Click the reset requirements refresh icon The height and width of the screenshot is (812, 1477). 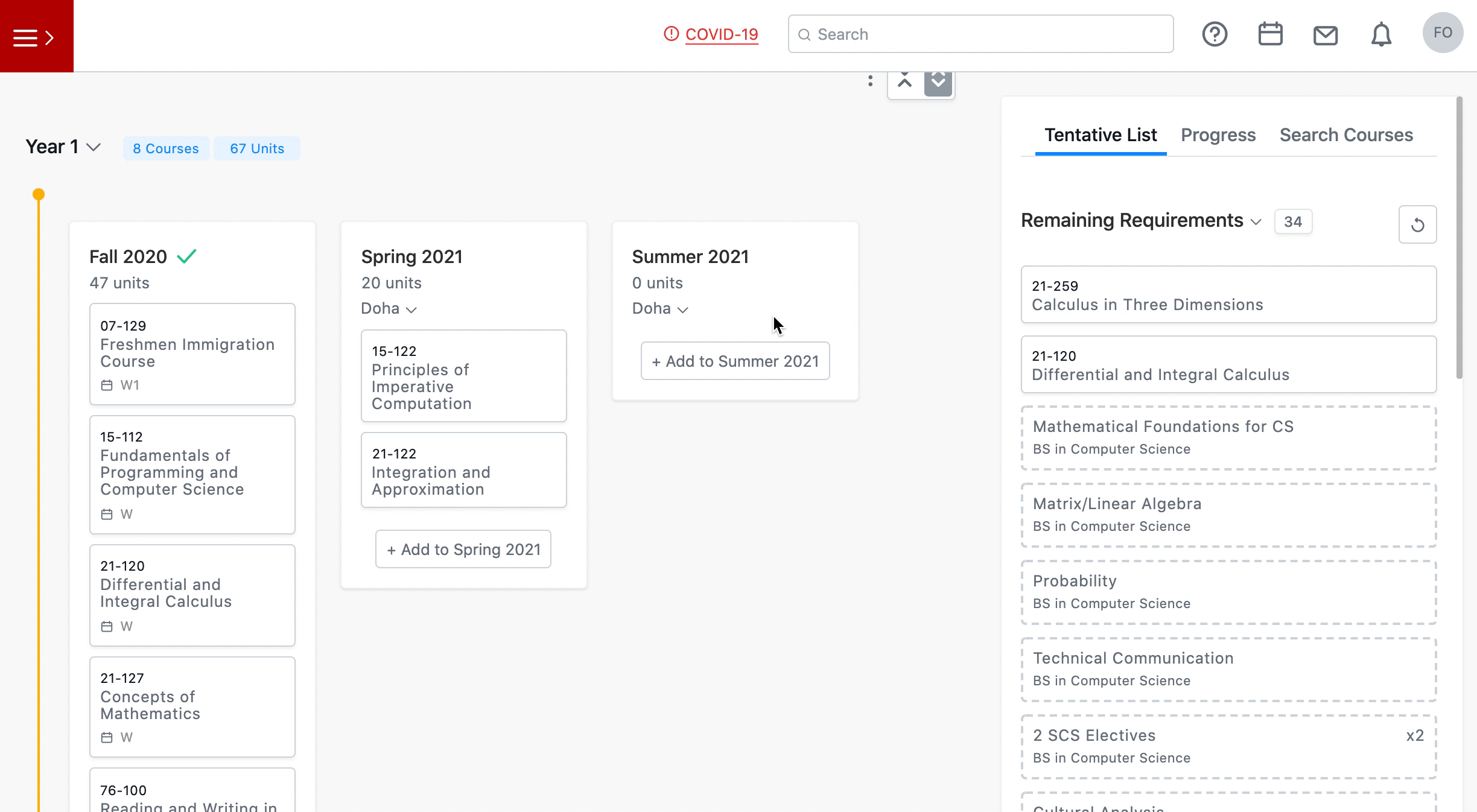[1417, 224]
